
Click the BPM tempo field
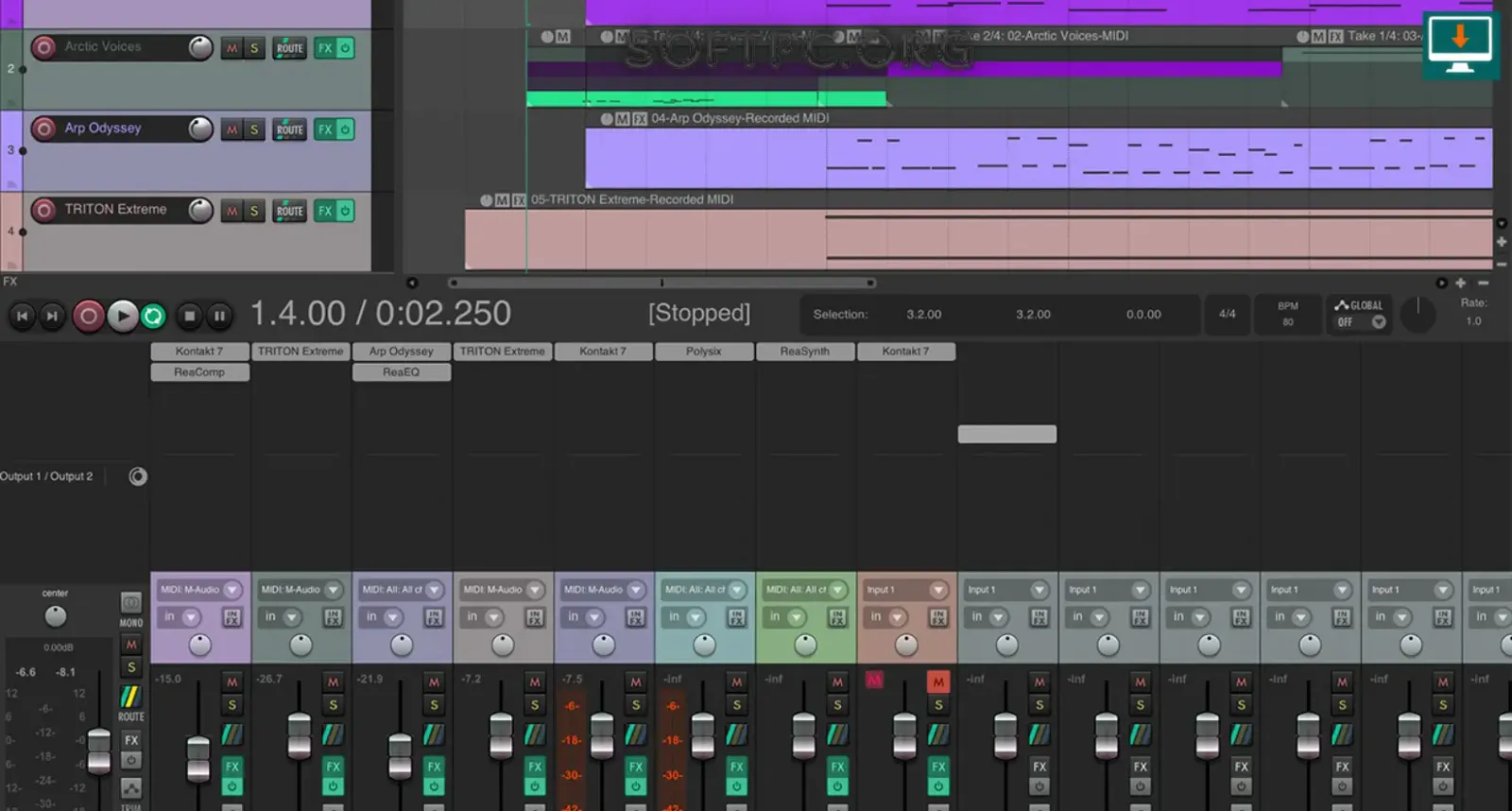(x=1288, y=314)
